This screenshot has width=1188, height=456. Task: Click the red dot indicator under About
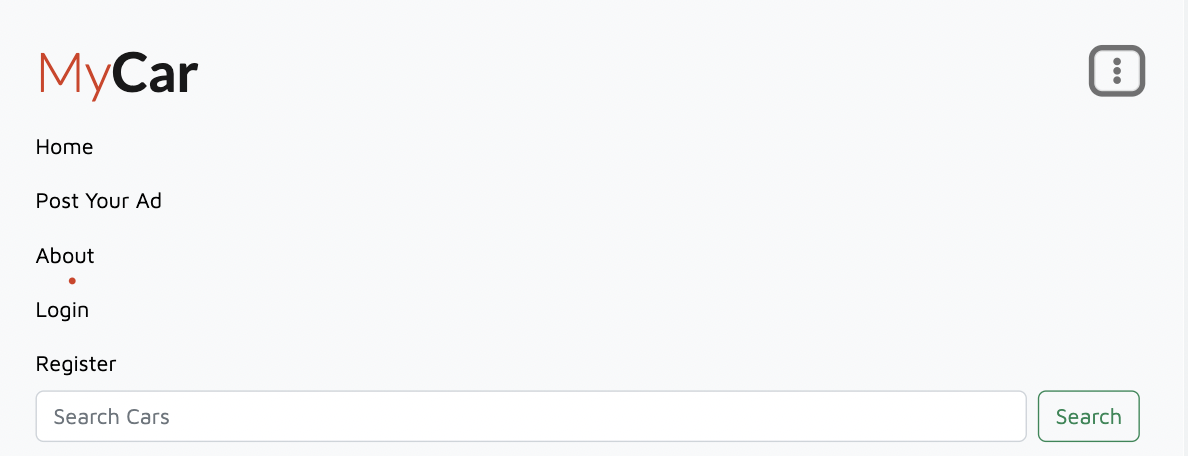[72, 281]
